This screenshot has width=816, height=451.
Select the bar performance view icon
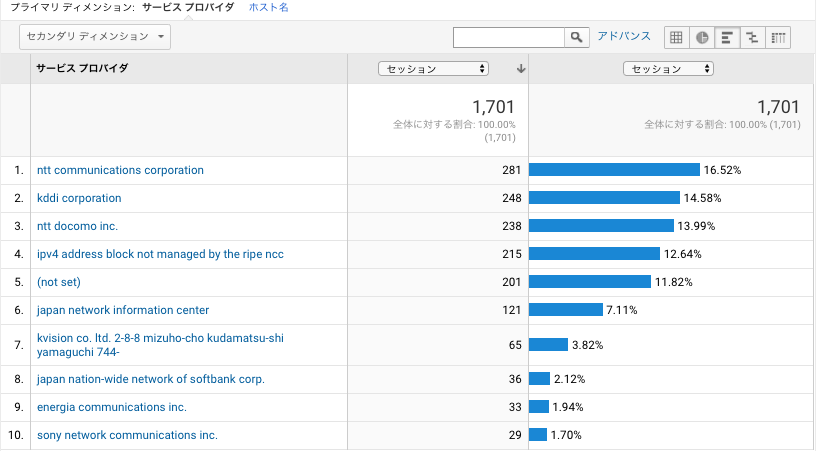tap(728, 37)
